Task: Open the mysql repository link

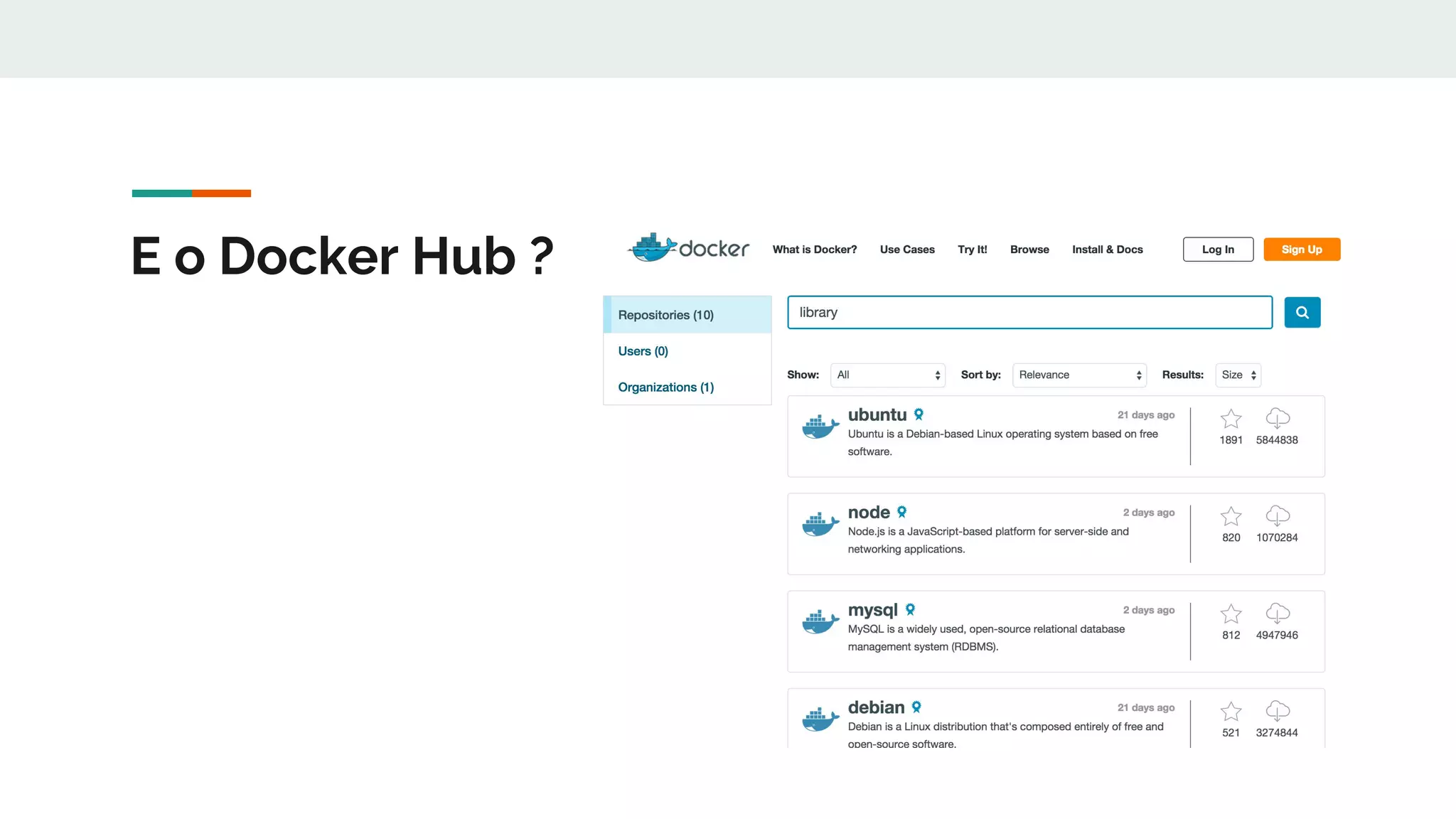Action: click(x=872, y=610)
